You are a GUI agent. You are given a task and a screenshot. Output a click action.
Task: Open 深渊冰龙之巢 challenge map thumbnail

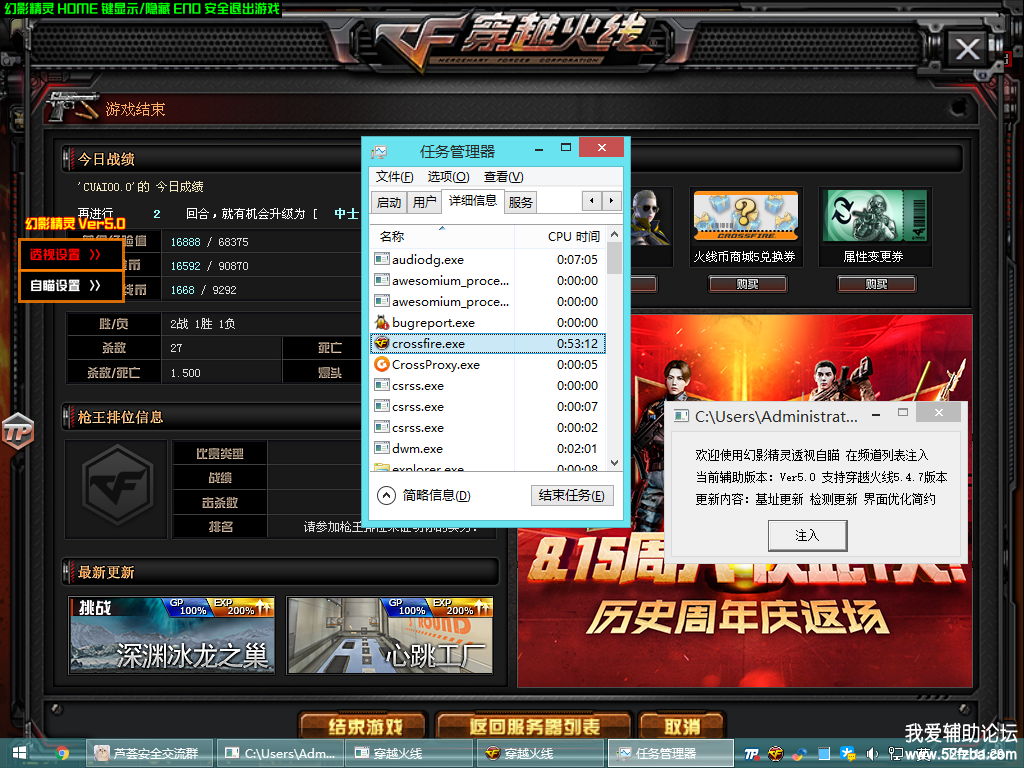pos(172,635)
